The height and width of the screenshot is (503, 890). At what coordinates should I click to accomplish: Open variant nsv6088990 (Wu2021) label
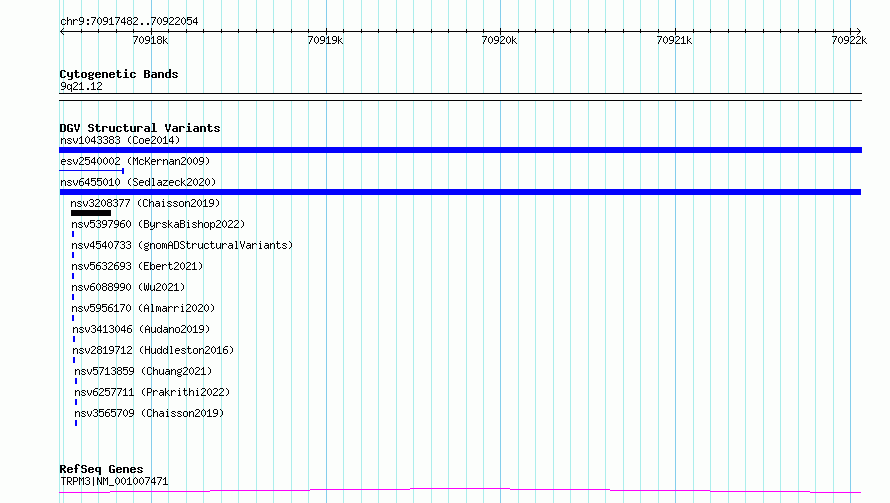pos(128,287)
